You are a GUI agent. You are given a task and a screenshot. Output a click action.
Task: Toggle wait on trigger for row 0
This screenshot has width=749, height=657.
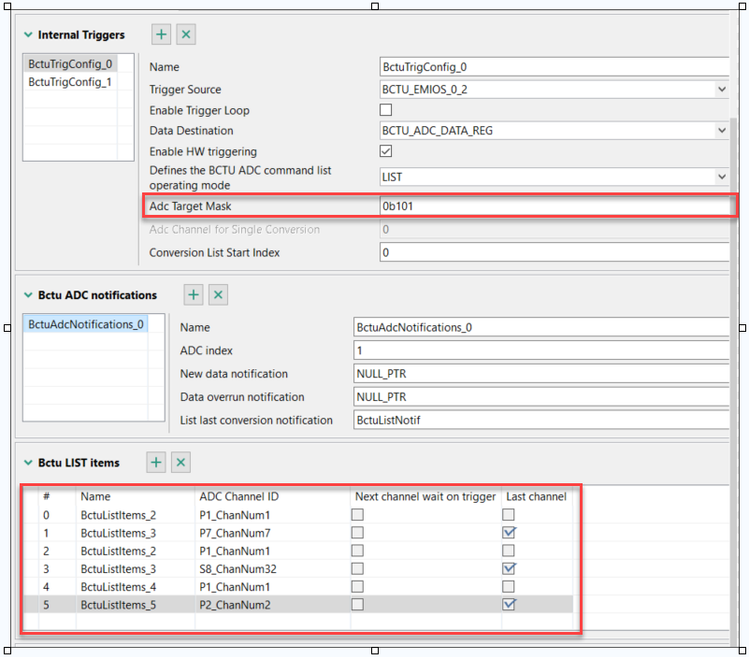pos(357,515)
